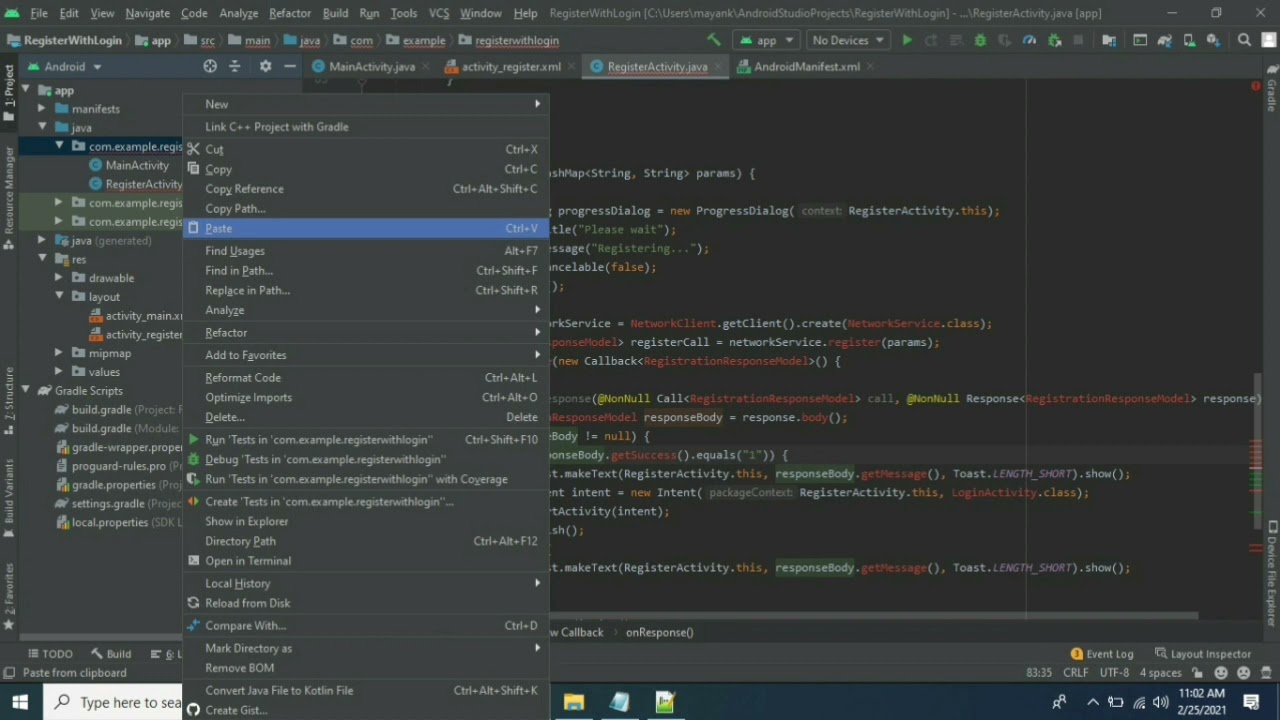Image resolution: width=1280 pixels, height=720 pixels.
Task: Open the app run configuration dropdown
Action: [765, 40]
